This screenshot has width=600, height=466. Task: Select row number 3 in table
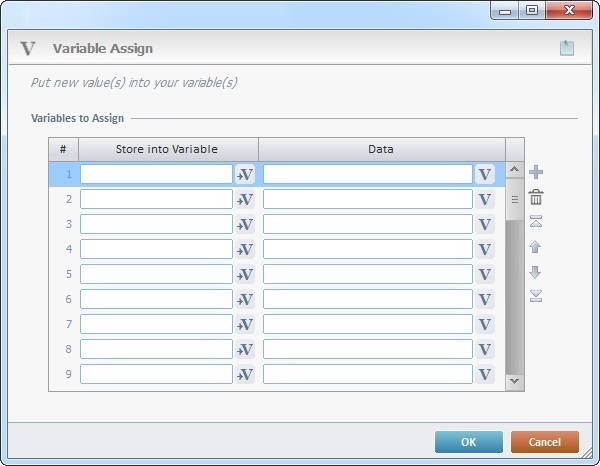pyautogui.click(x=64, y=224)
